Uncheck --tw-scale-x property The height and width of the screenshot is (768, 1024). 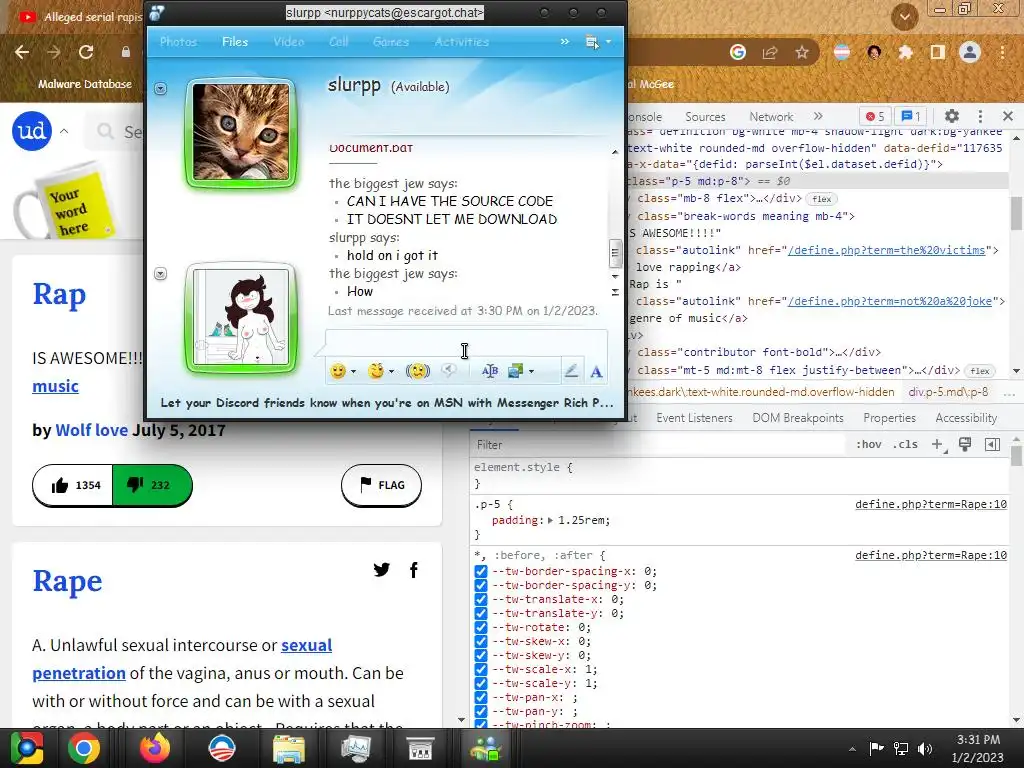point(481,669)
